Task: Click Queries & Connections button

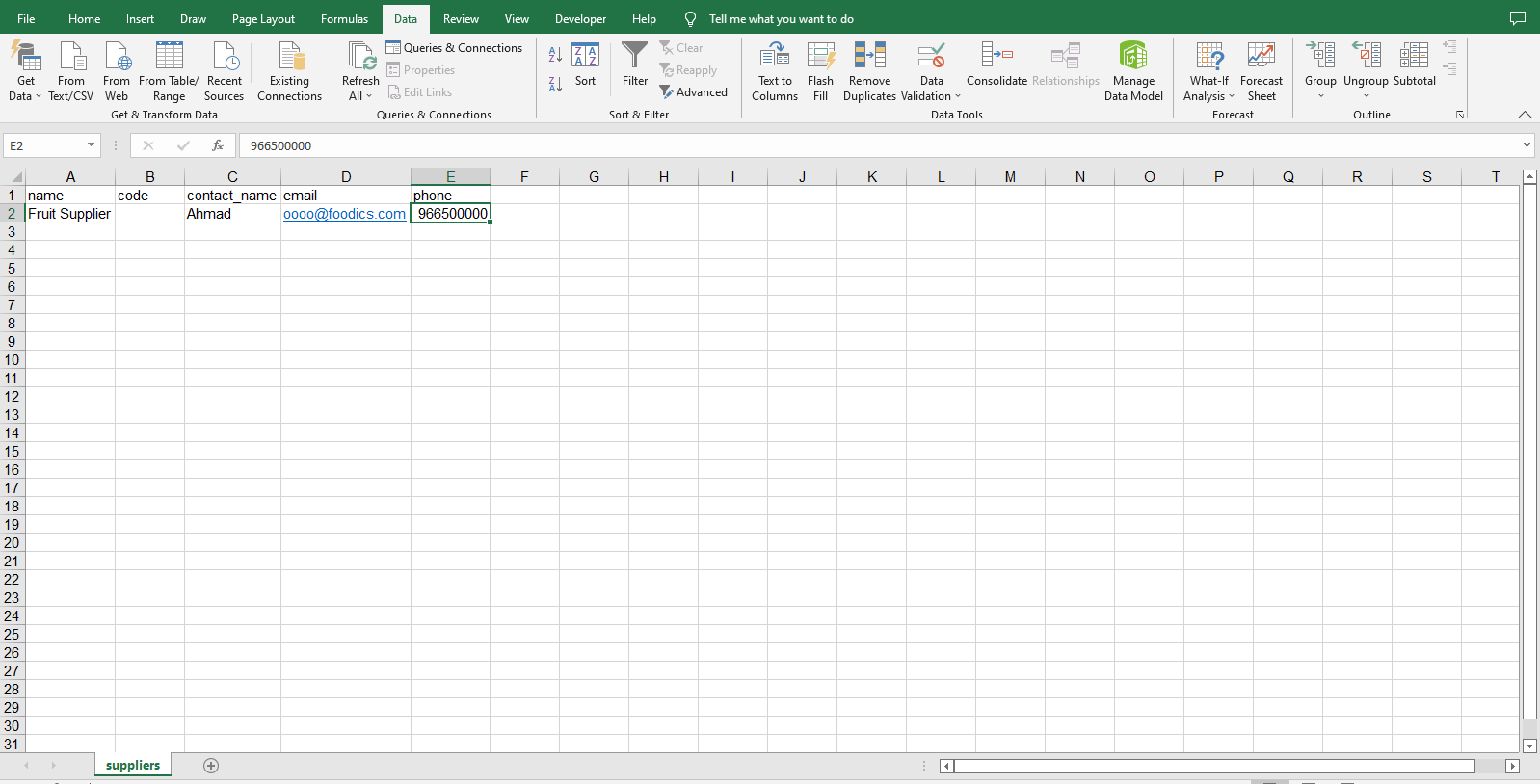Action: click(x=454, y=48)
